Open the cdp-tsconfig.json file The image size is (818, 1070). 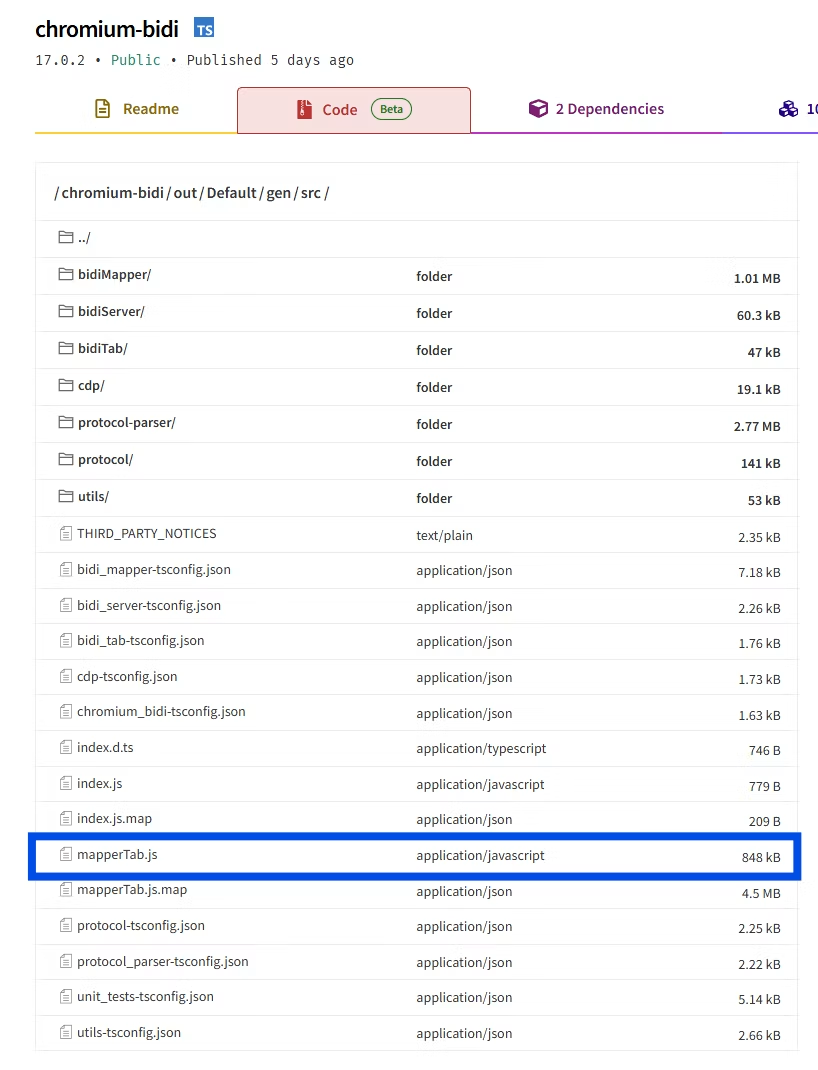point(128,676)
